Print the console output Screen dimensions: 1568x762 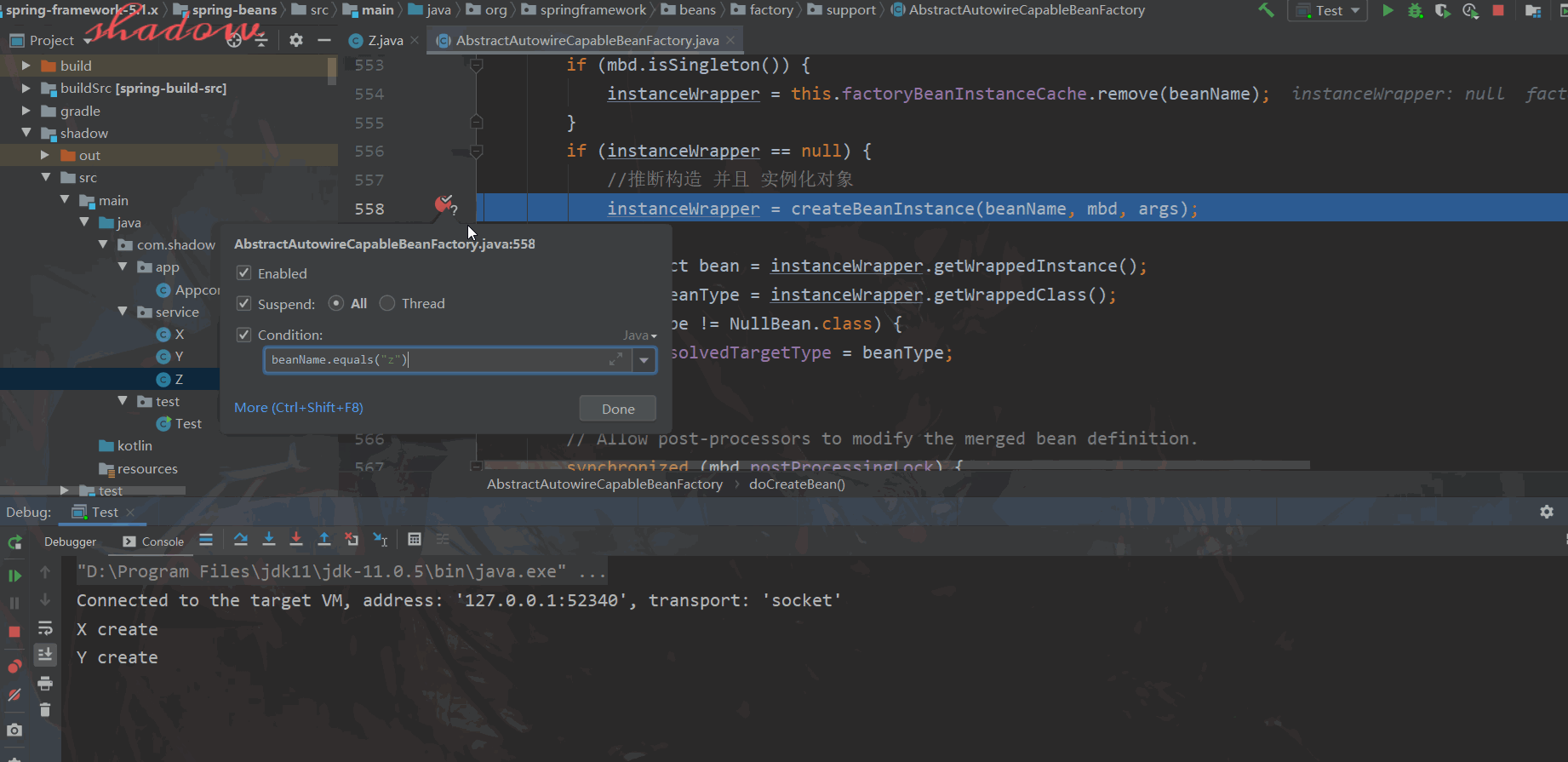click(x=45, y=683)
